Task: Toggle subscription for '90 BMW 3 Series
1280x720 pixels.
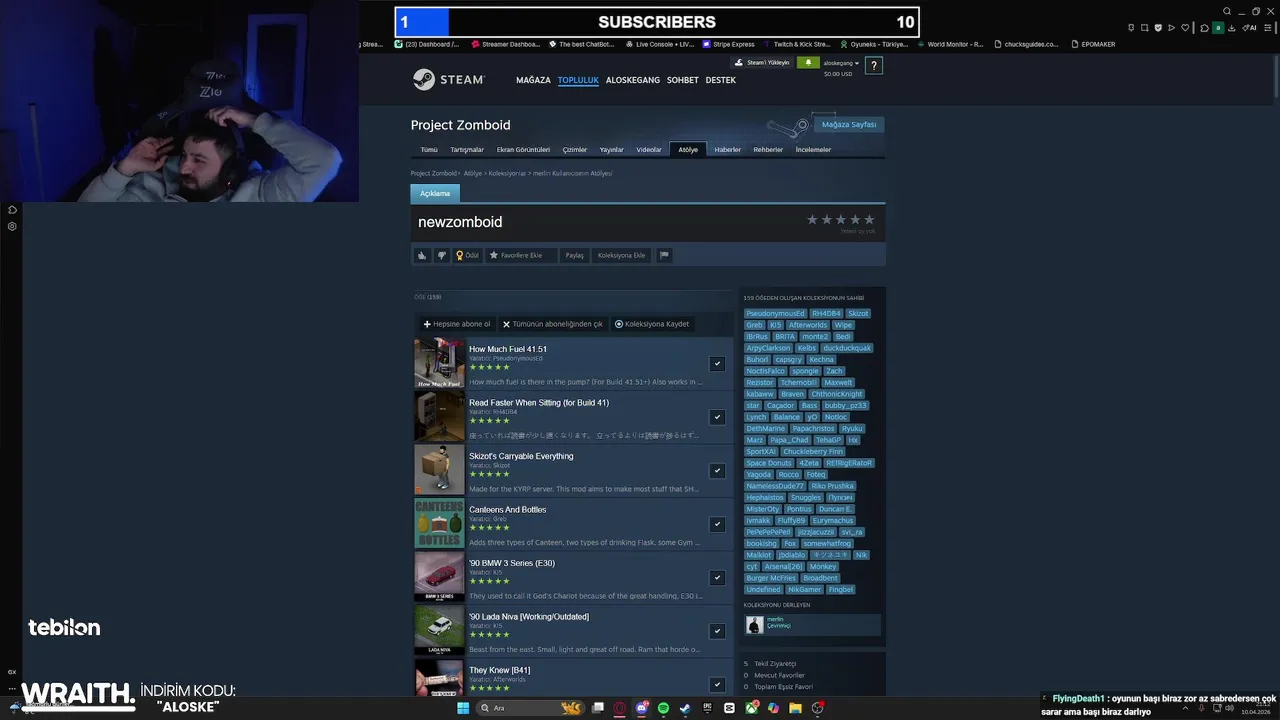Action: 717,577
